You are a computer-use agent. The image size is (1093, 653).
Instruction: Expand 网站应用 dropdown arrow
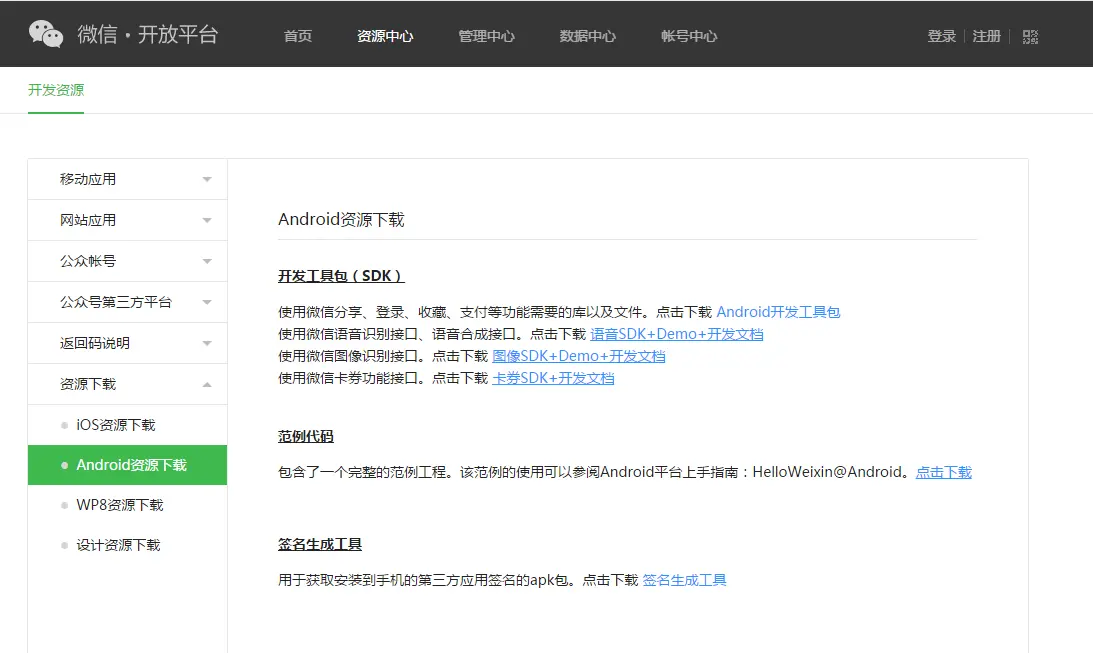[x=207, y=221]
